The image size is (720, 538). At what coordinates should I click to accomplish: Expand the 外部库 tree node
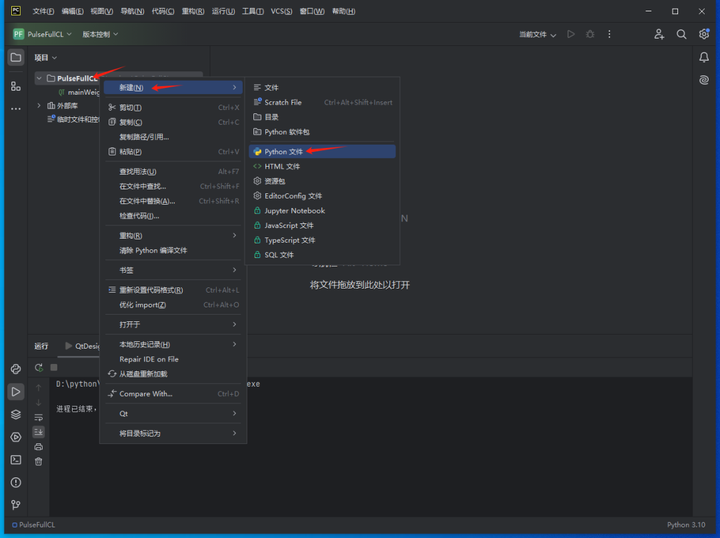[39, 106]
